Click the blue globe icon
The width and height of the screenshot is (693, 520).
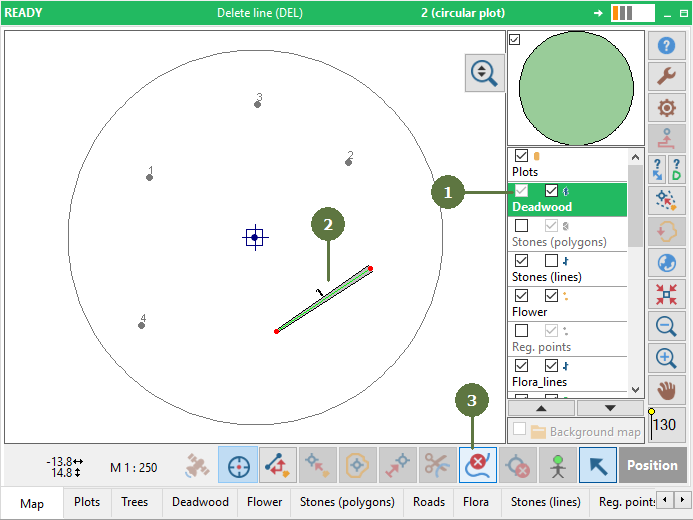click(666, 263)
